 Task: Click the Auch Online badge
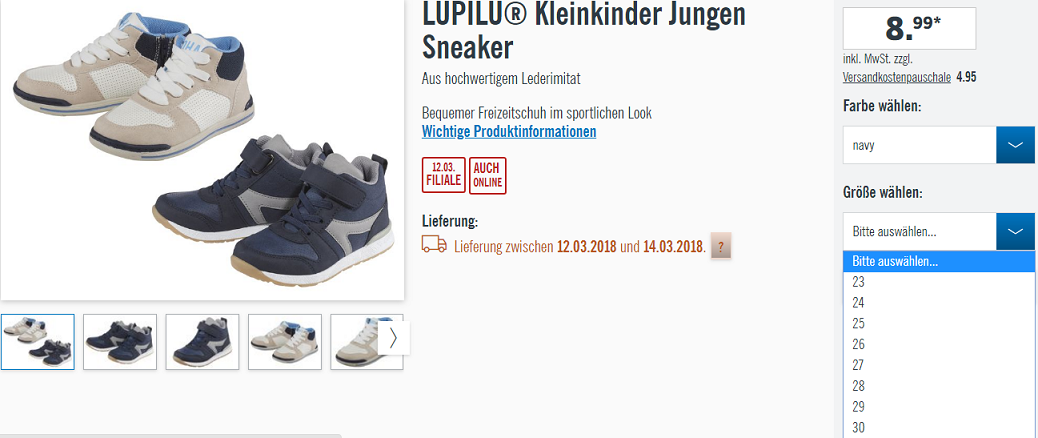tap(487, 175)
